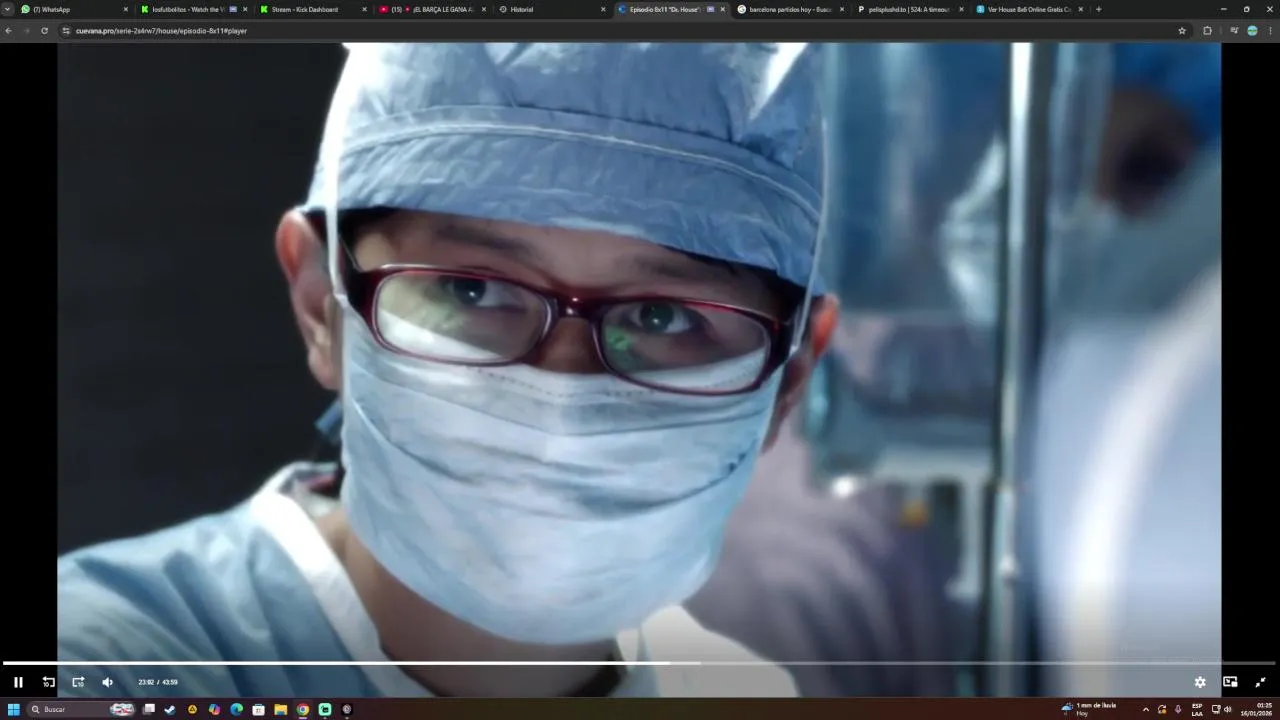Open Microsoft Edge from taskbar

236,709
